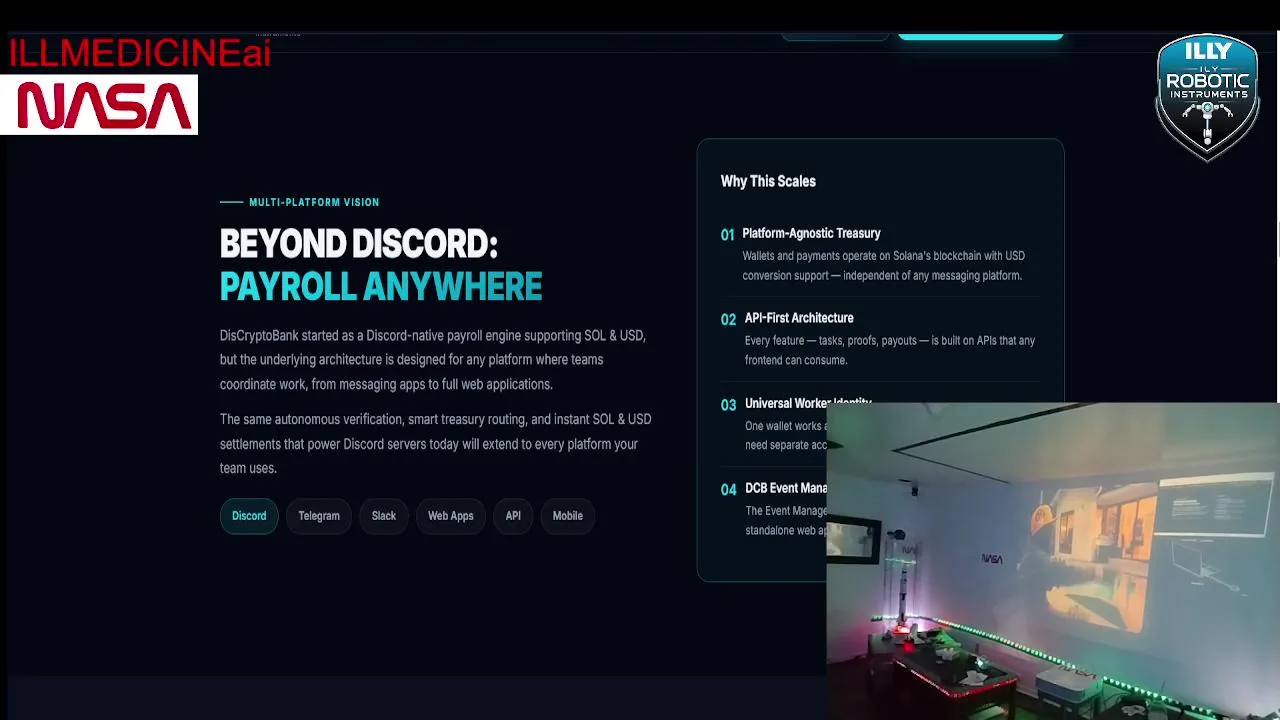
Task: Click the 'Why This Scales' heading
Action: 768,181
